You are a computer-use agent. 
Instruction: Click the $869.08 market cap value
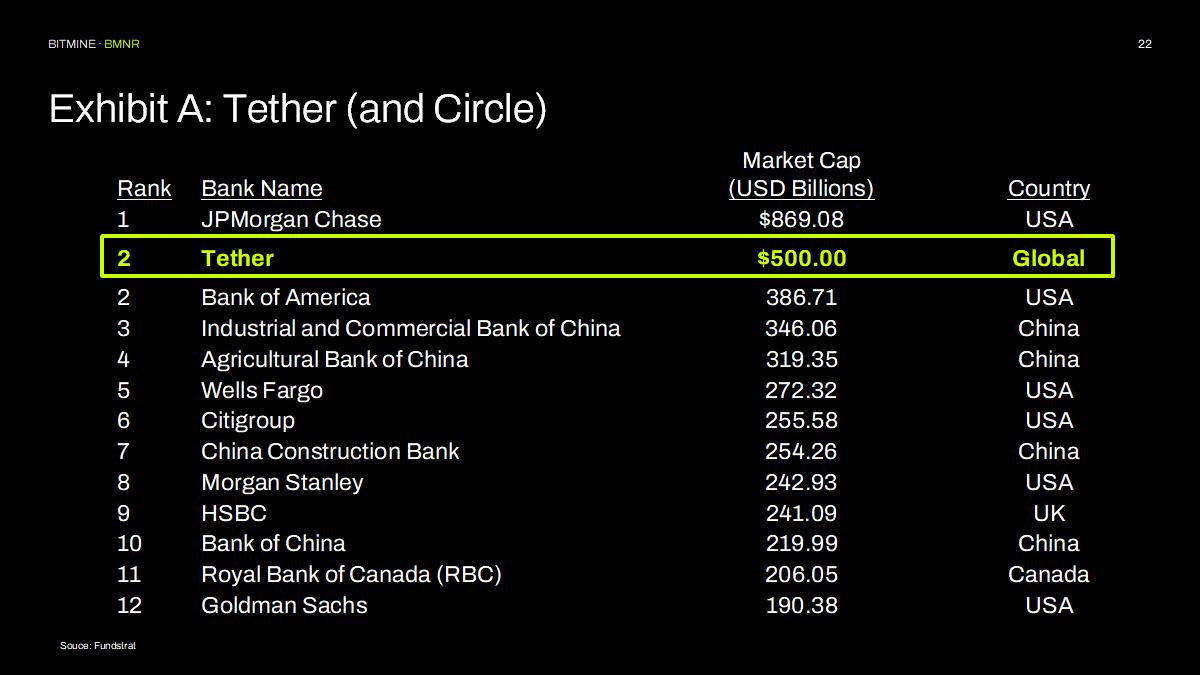[x=801, y=219]
